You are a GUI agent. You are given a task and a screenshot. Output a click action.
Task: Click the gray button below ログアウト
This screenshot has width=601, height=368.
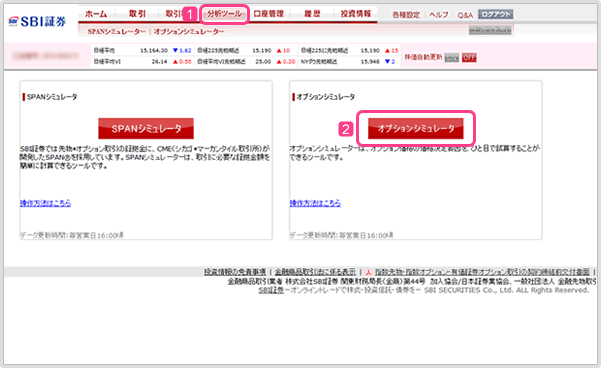click(490, 30)
